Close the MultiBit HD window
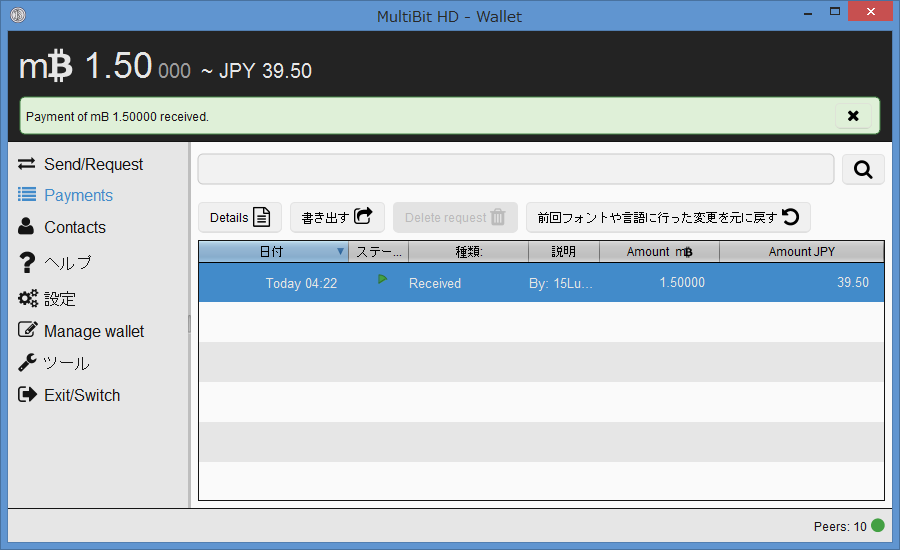Screen dimensions: 900x550 click(870, 11)
